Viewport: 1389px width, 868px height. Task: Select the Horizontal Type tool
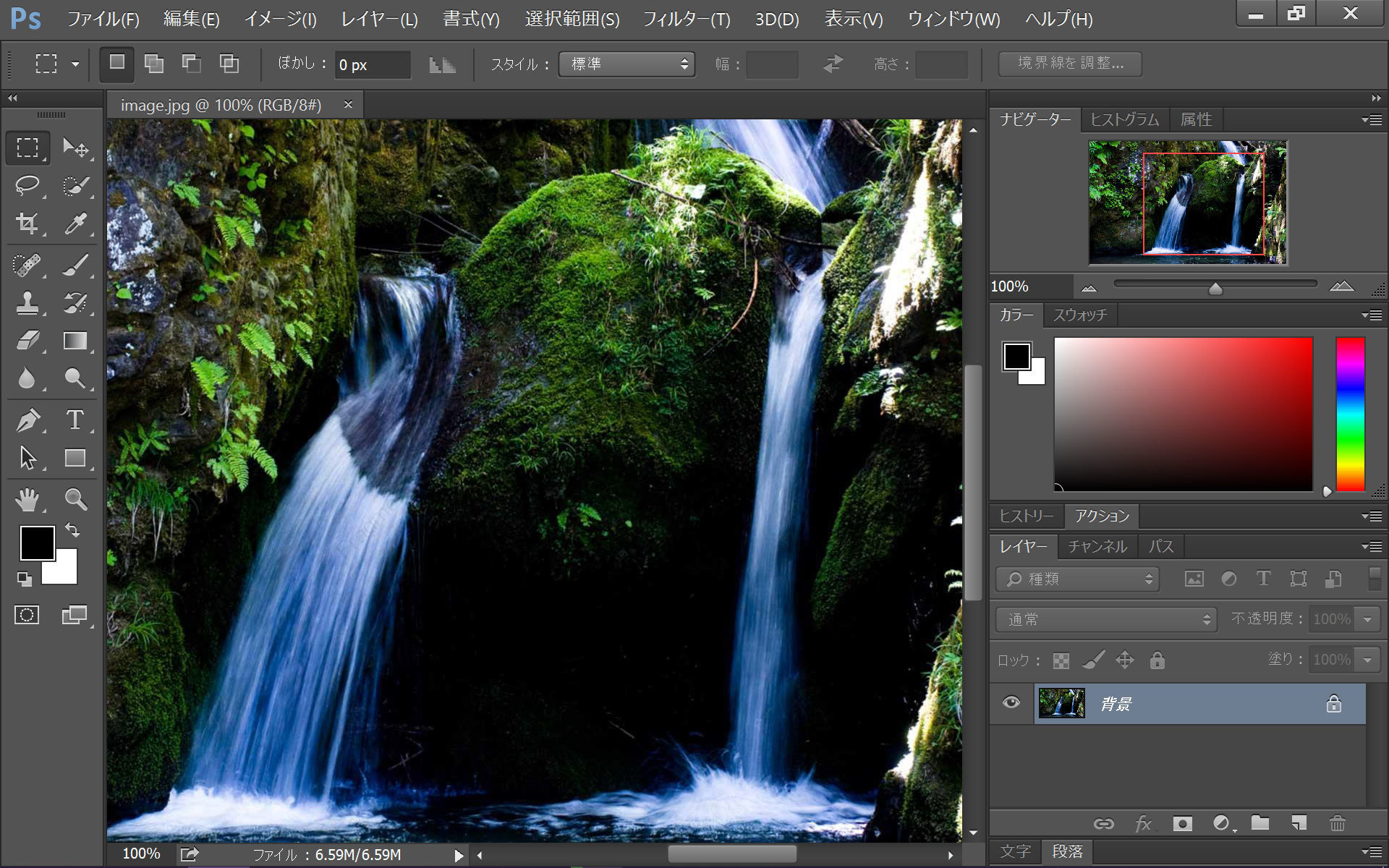pos(75,420)
